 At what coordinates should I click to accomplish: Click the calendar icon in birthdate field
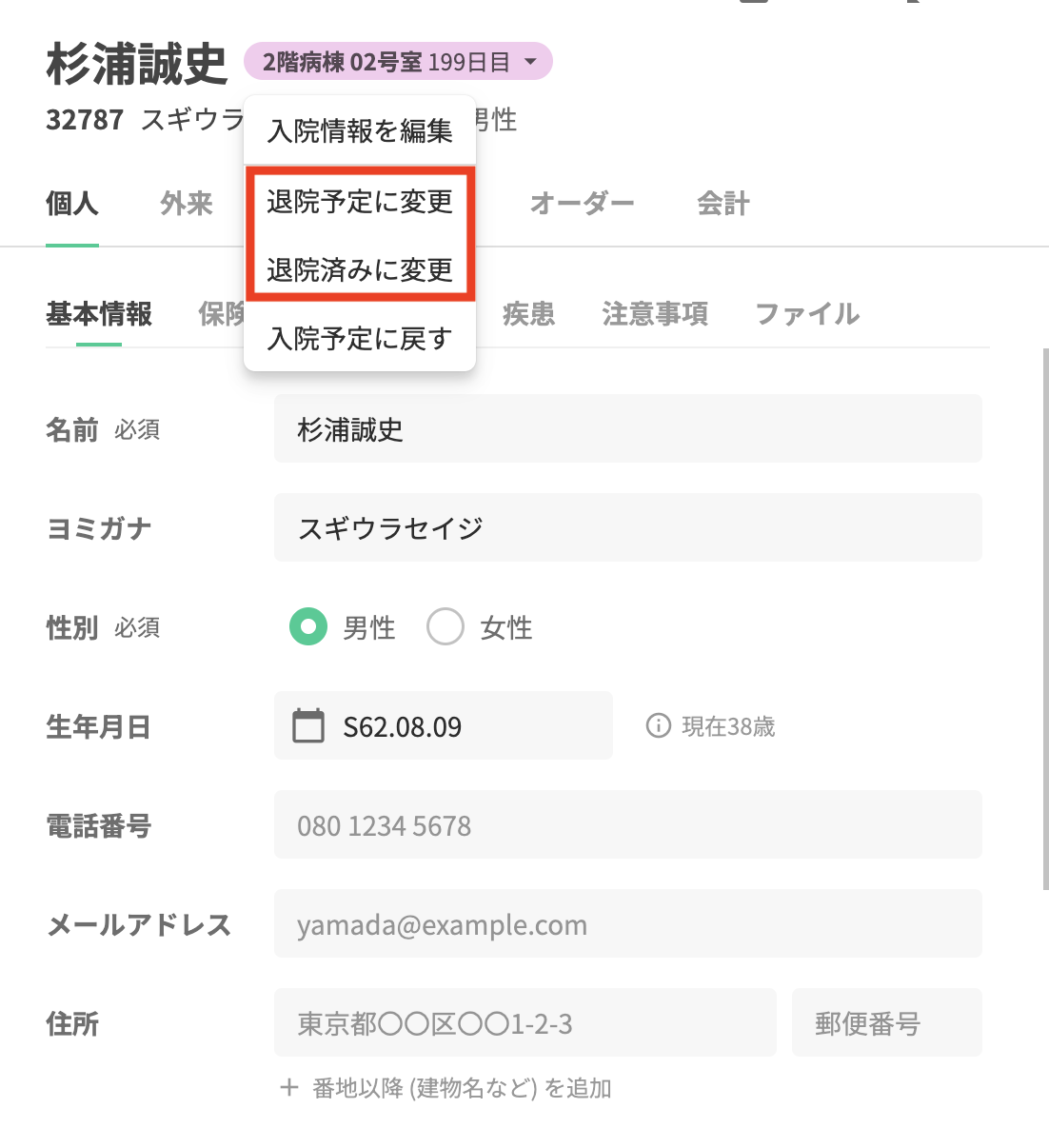point(308,725)
